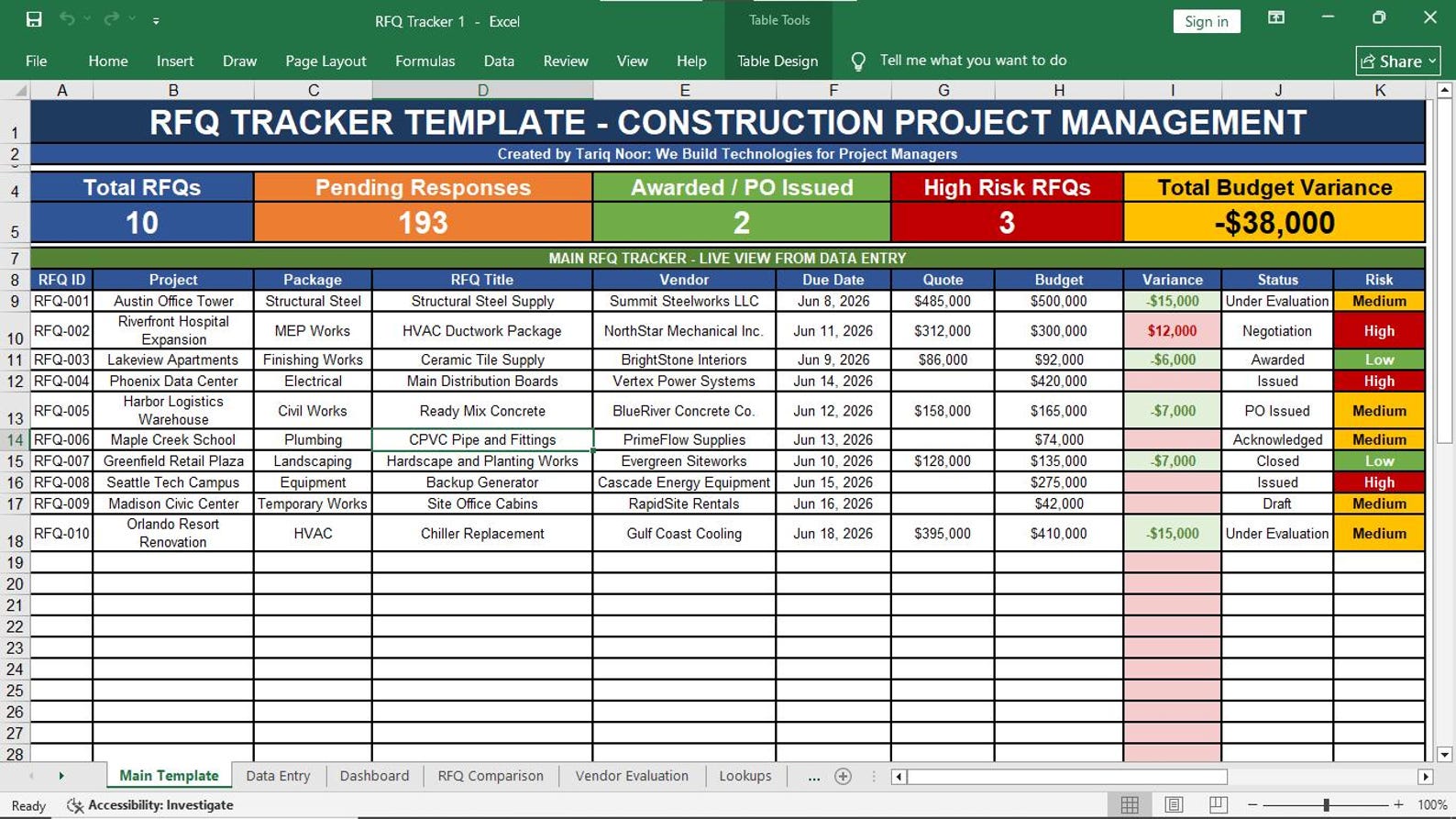
Task: Select the '$275,000' budget cell
Action: point(1059,482)
